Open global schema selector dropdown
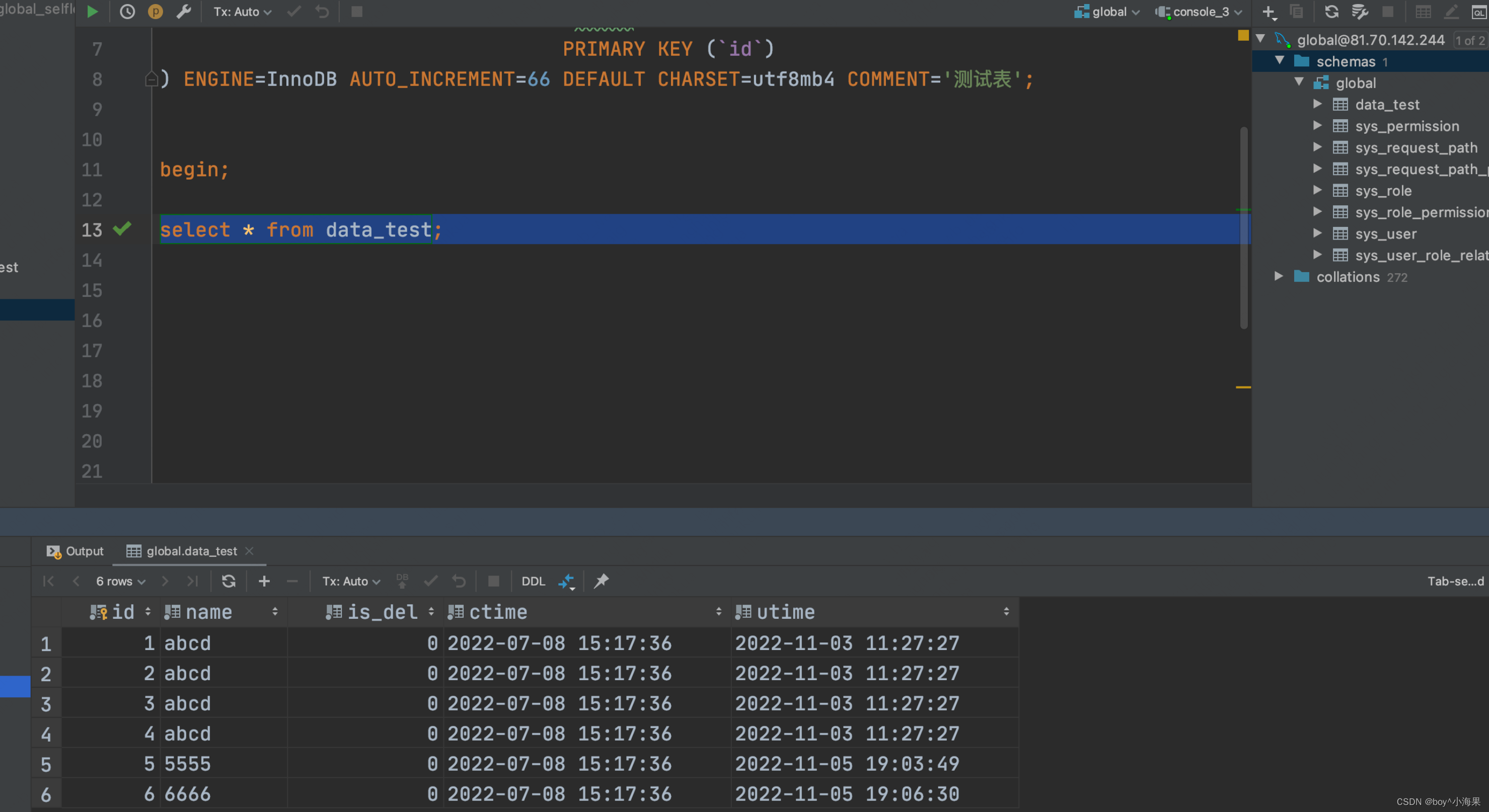 coord(1107,12)
